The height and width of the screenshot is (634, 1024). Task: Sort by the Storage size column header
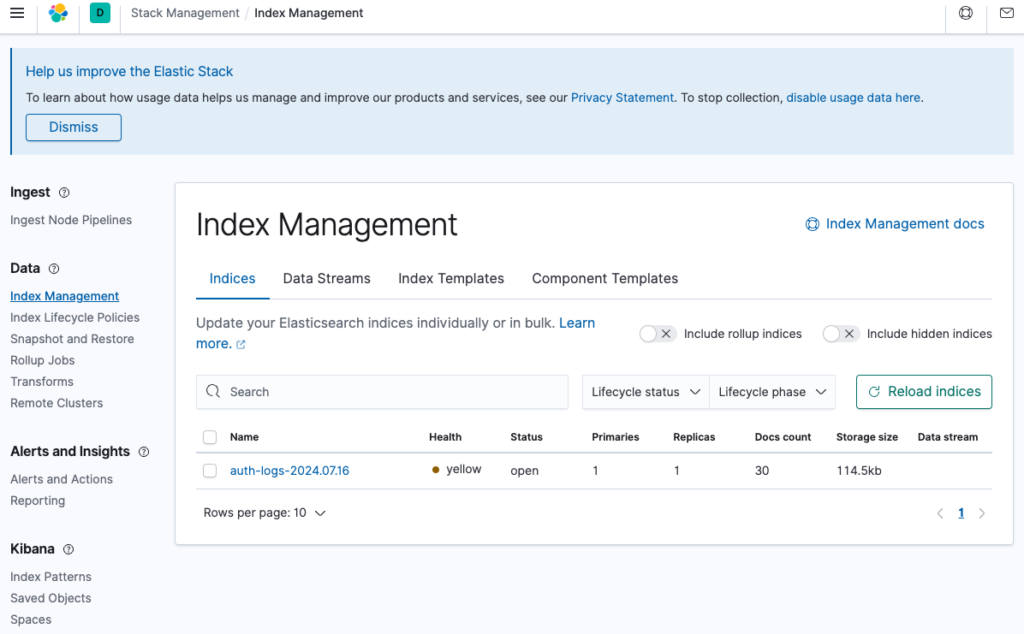click(x=867, y=437)
